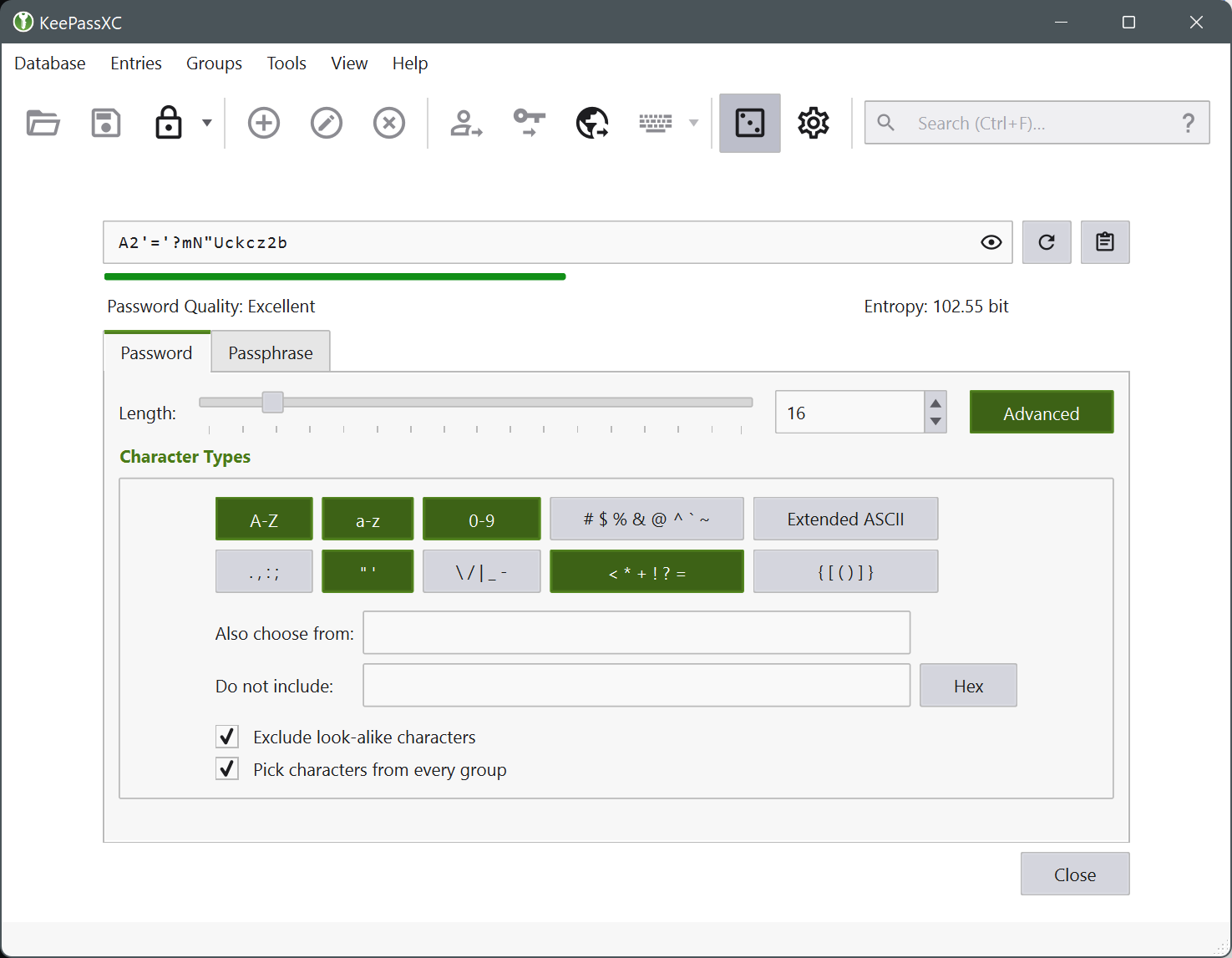The height and width of the screenshot is (958, 1232).
Task: Click the password Length slider handle
Action: coord(272,403)
